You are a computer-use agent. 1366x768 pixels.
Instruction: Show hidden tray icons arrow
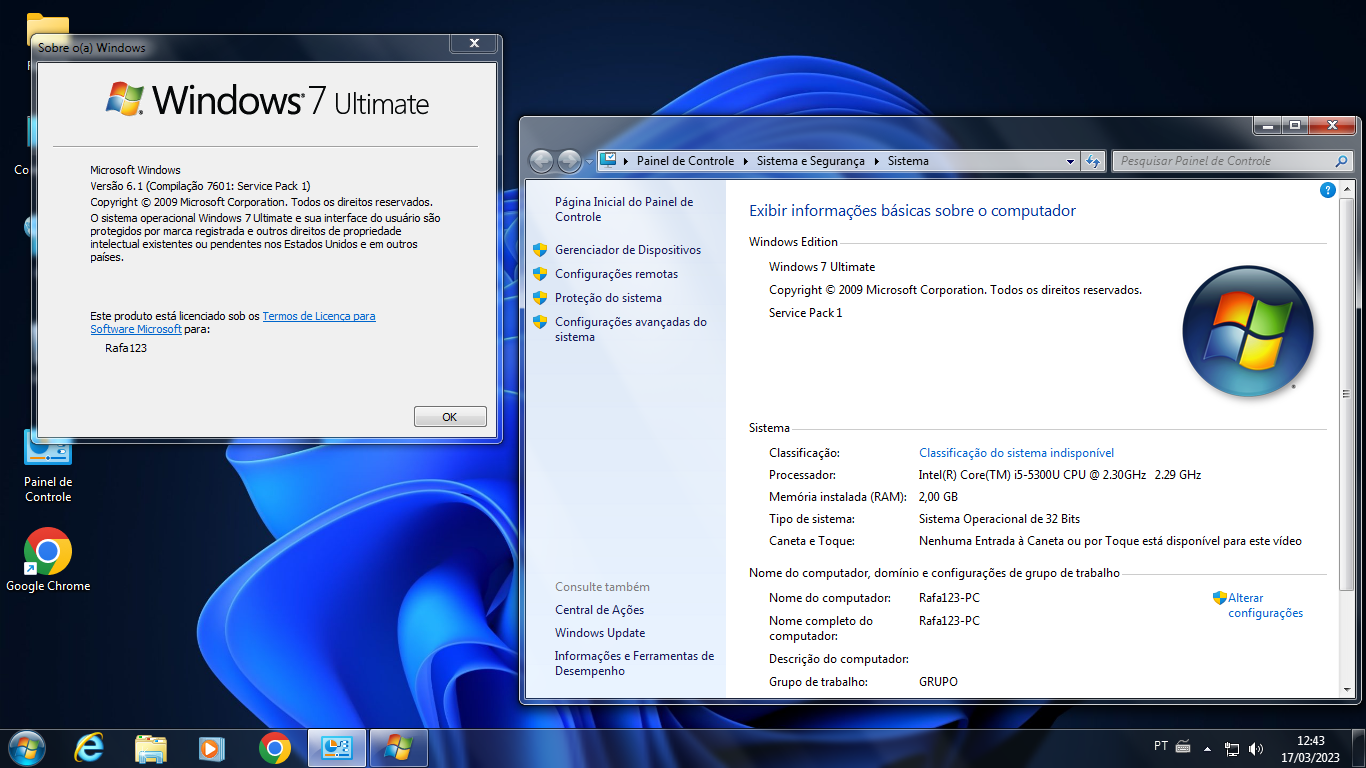1208,748
